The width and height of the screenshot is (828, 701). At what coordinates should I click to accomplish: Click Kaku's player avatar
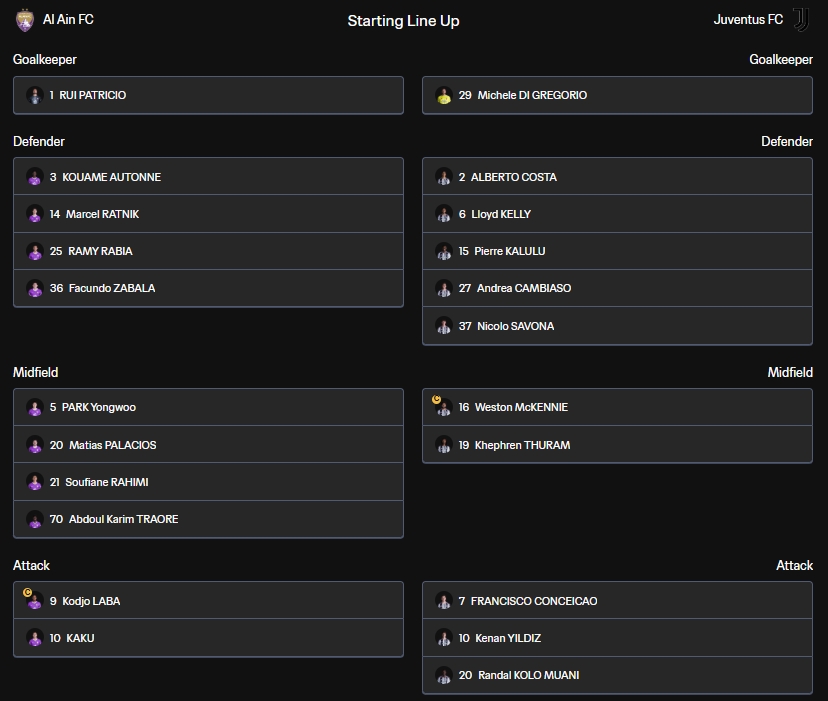coord(35,638)
